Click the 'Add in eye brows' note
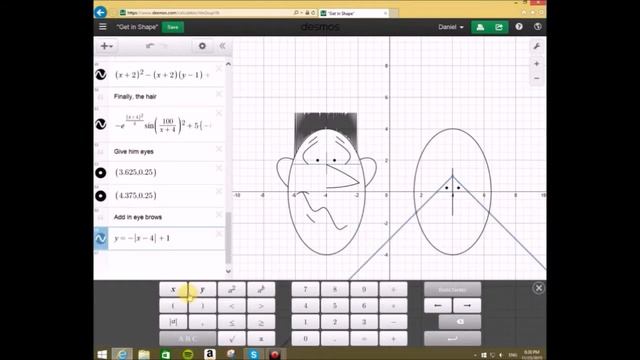Screen dimensions: 640x360 (138, 217)
